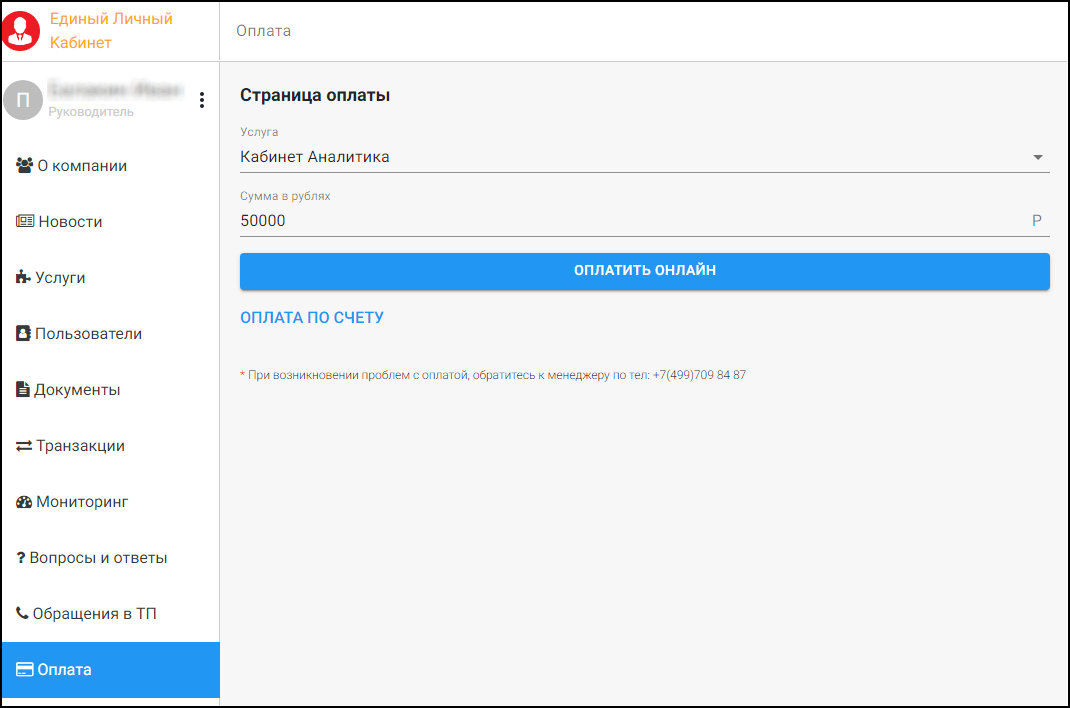Click the file icon beside Документы

click(23, 390)
